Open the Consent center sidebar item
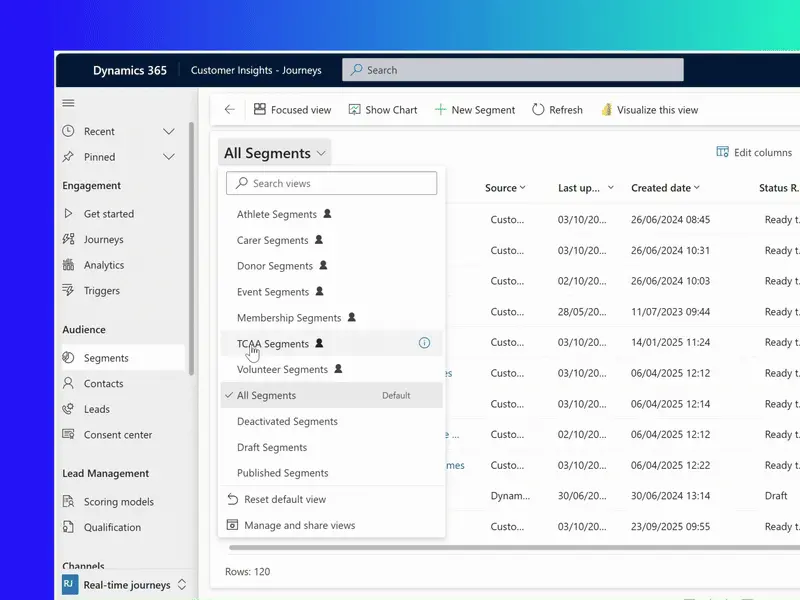The width and height of the screenshot is (800, 600). (x=117, y=435)
